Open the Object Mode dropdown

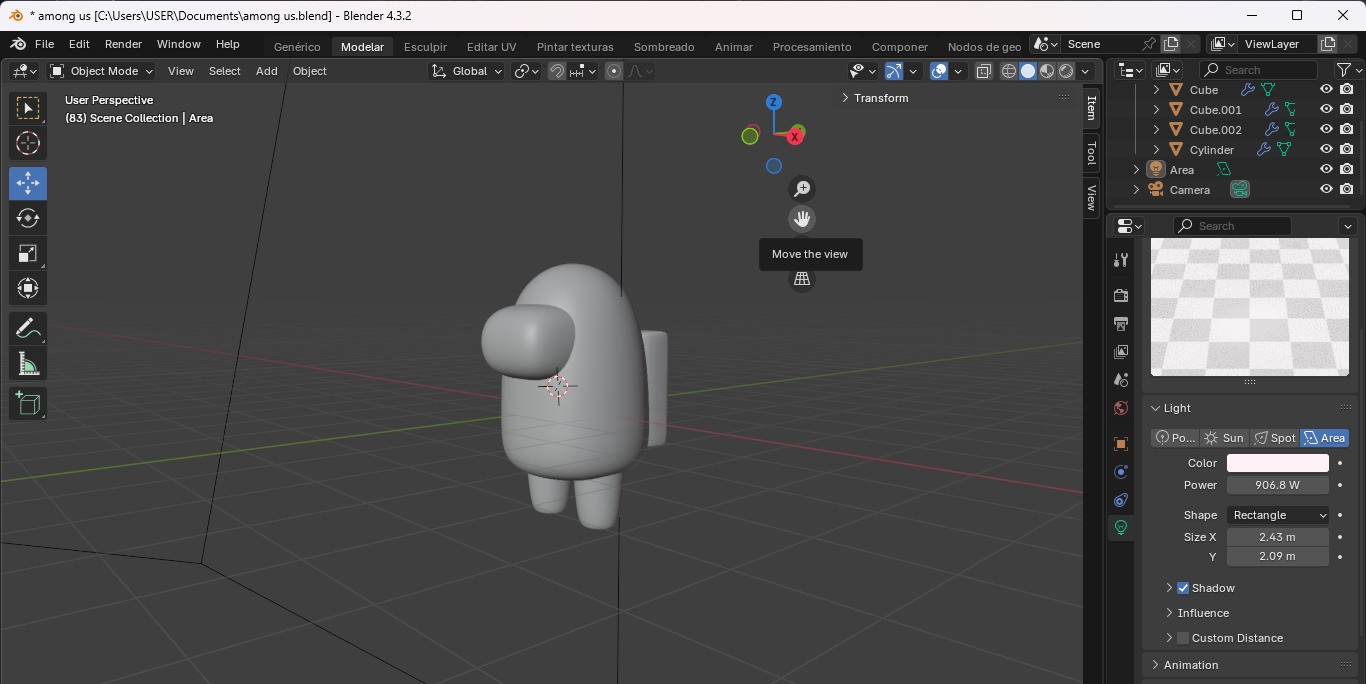tap(101, 71)
